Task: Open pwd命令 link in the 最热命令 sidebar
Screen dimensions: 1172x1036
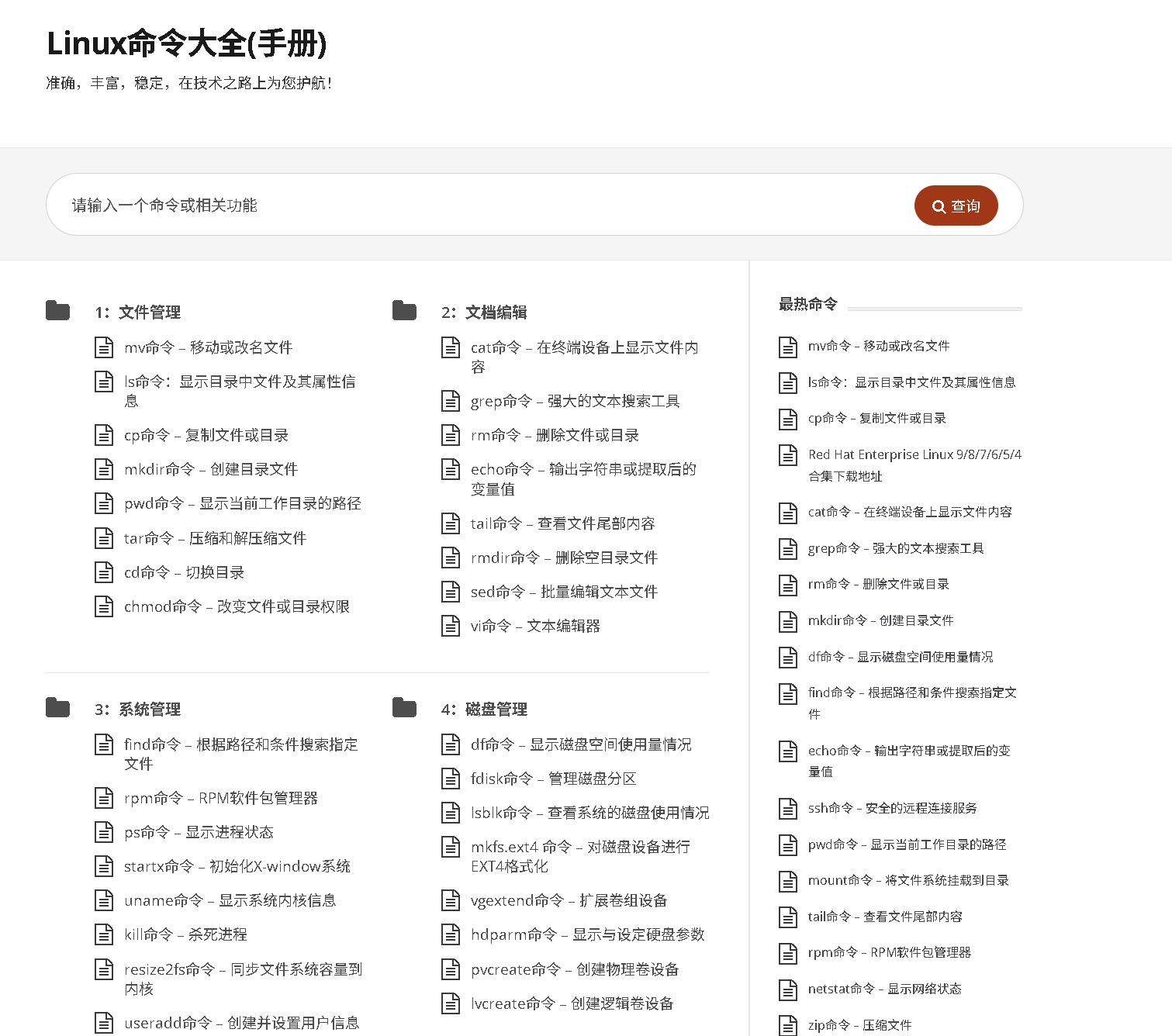Action: pyautogui.click(x=908, y=844)
